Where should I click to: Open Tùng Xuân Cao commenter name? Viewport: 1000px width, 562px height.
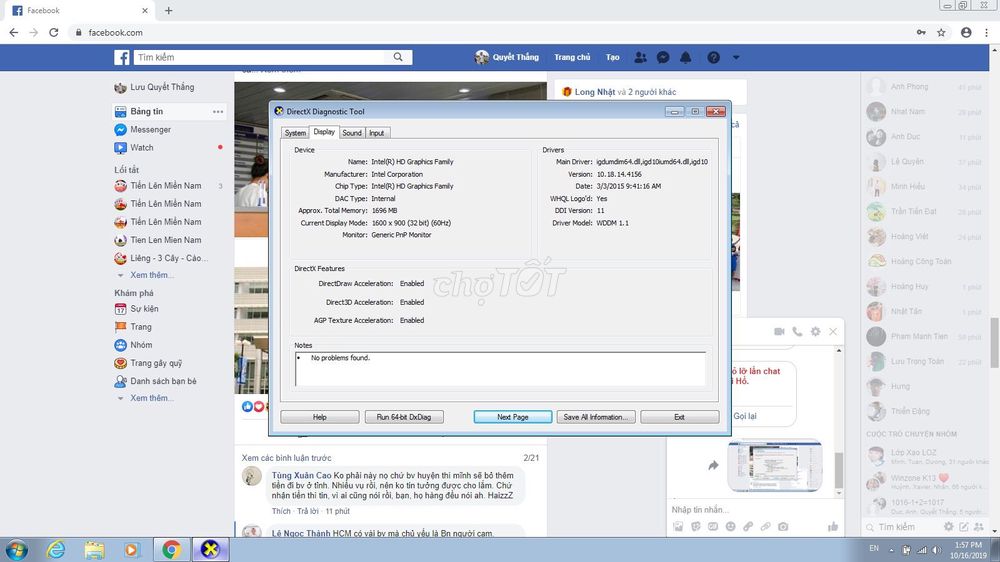302,475
